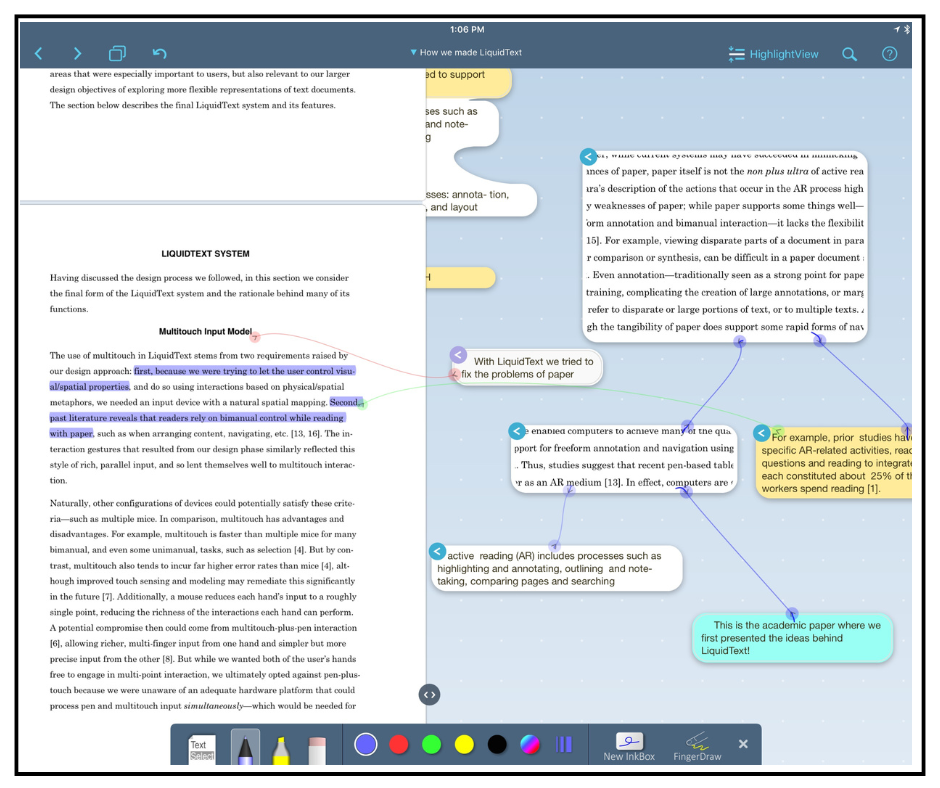Select the 'annota- tion, and layout' note
The height and width of the screenshot is (788, 940).
click(481, 201)
